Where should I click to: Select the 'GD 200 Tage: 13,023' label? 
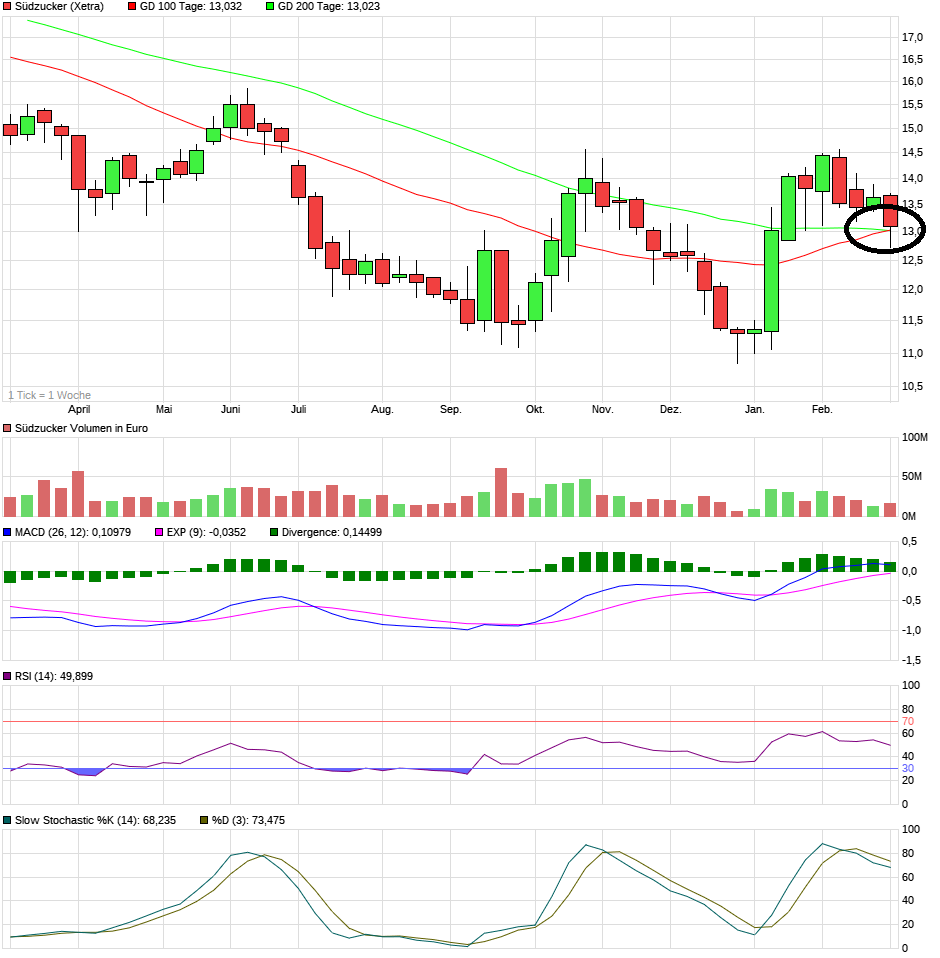coord(329,6)
